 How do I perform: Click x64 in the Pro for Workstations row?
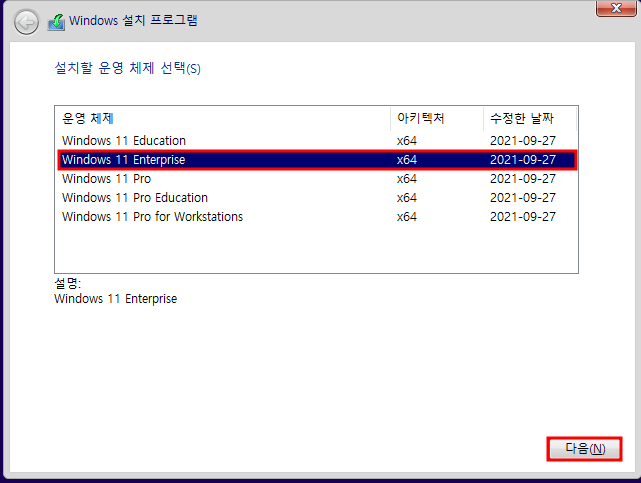407,217
